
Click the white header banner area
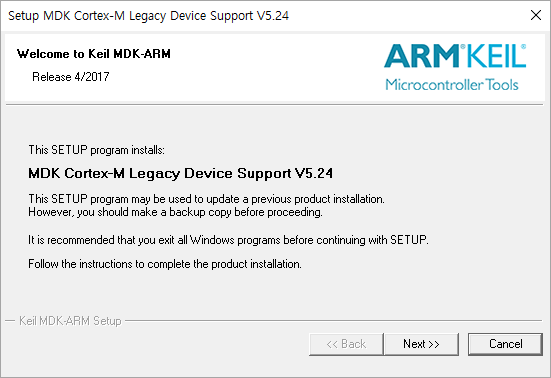pyautogui.click(x=274, y=67)
